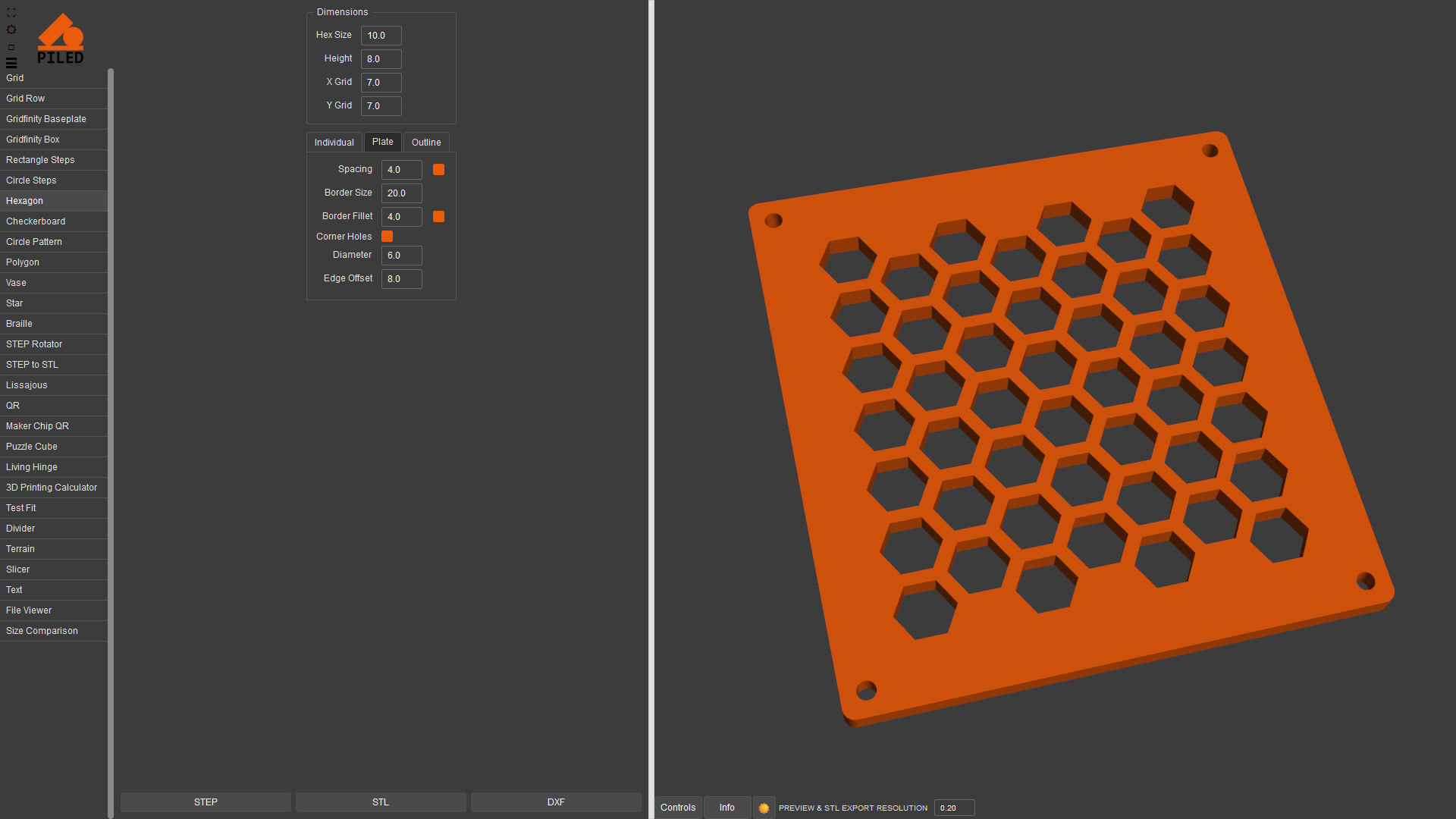1456x819 pixels.
Task: Disable the Corner Holes checkbox
Action: (387, 237)
